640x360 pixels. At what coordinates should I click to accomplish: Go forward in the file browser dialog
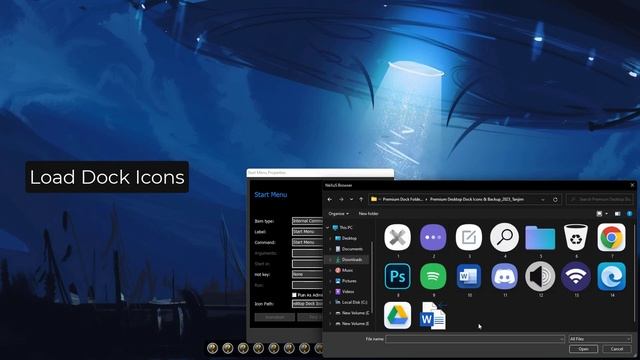click(341, 199)
